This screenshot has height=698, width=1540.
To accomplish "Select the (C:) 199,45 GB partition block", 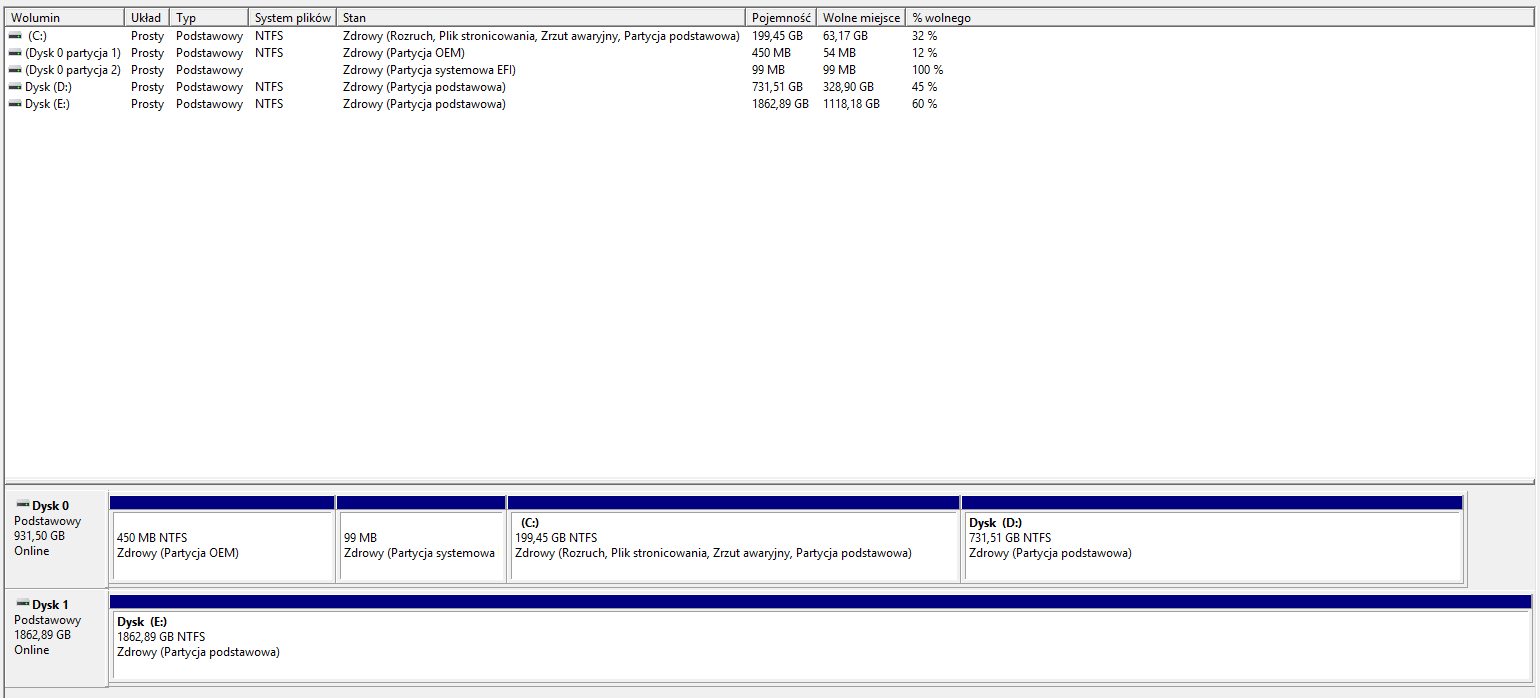I will [x=733, y=545].
